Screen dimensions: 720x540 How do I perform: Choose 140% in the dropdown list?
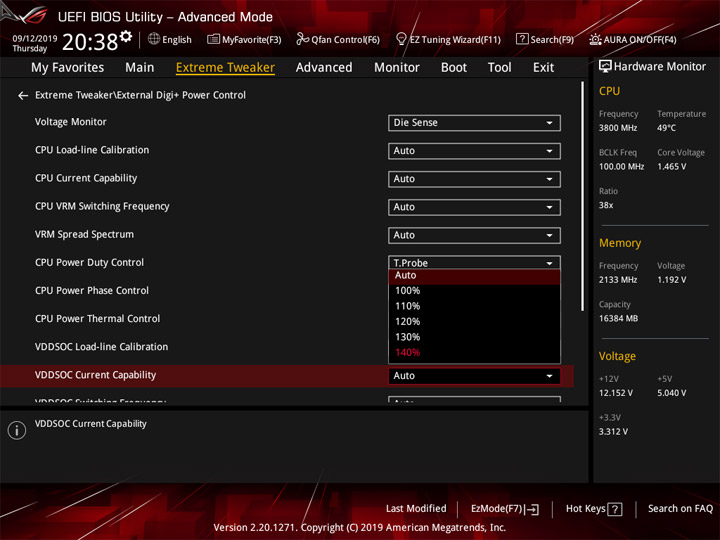tap(474, 353)
